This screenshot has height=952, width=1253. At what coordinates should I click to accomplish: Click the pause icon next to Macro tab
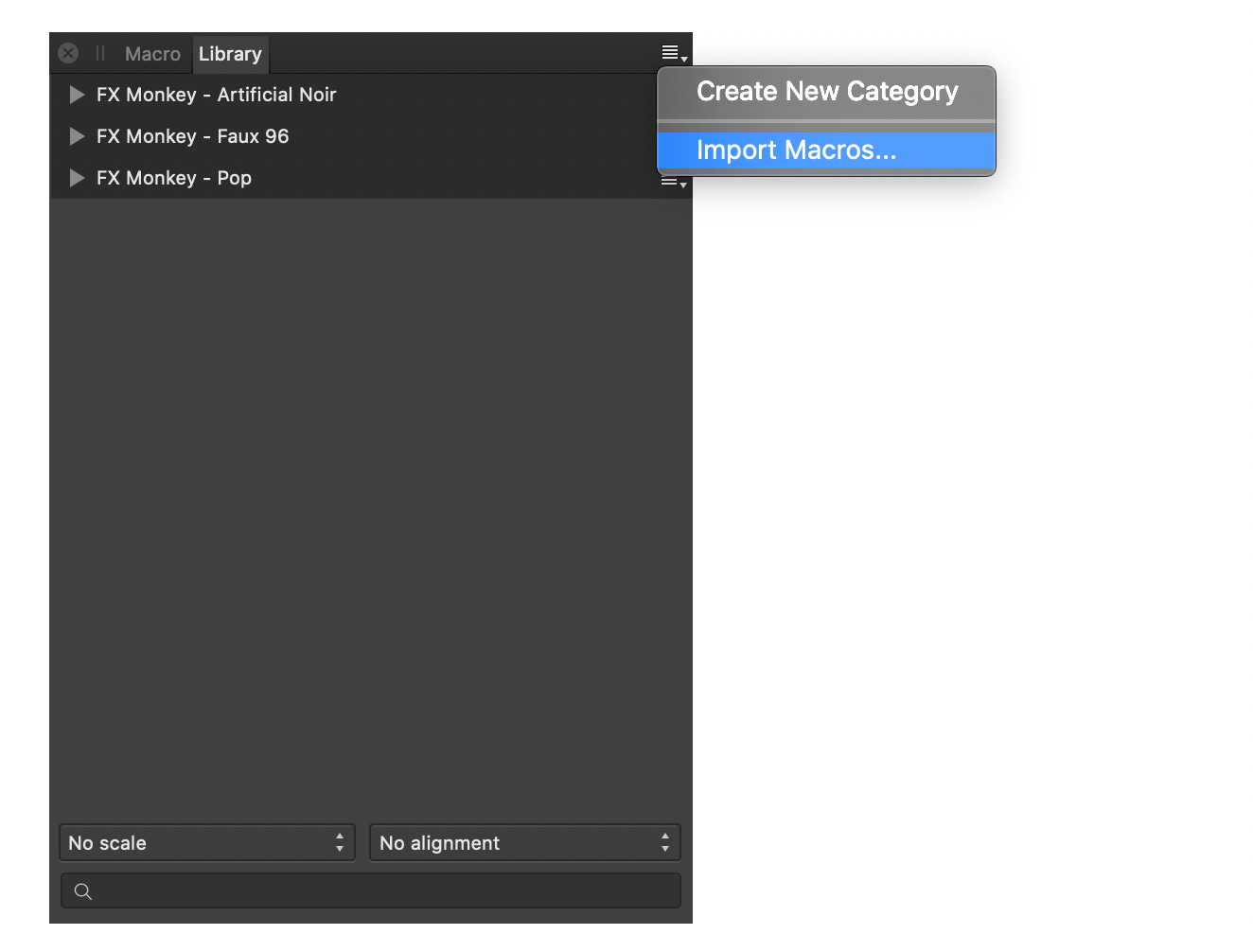[x=100, y=53]
